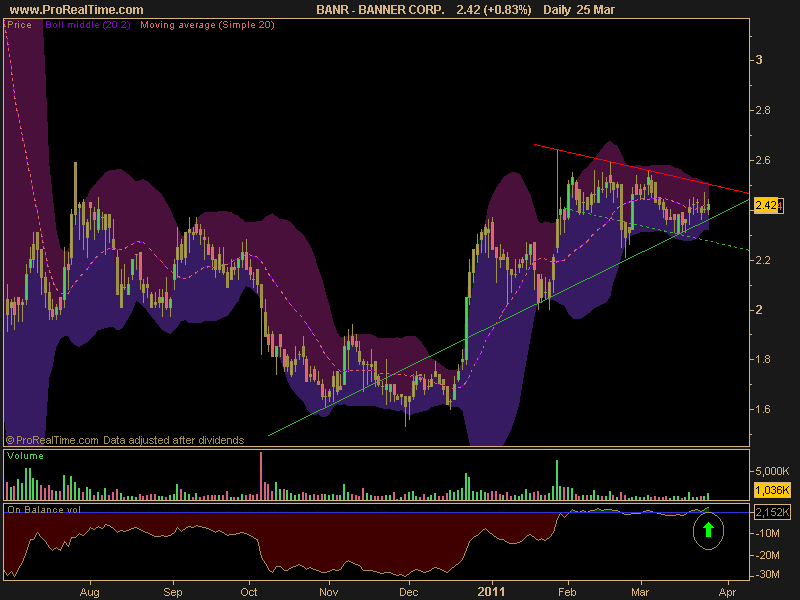
Task: Click the ProRealTime.com Data adjusted after dividends notice
Action: point(125,440)
